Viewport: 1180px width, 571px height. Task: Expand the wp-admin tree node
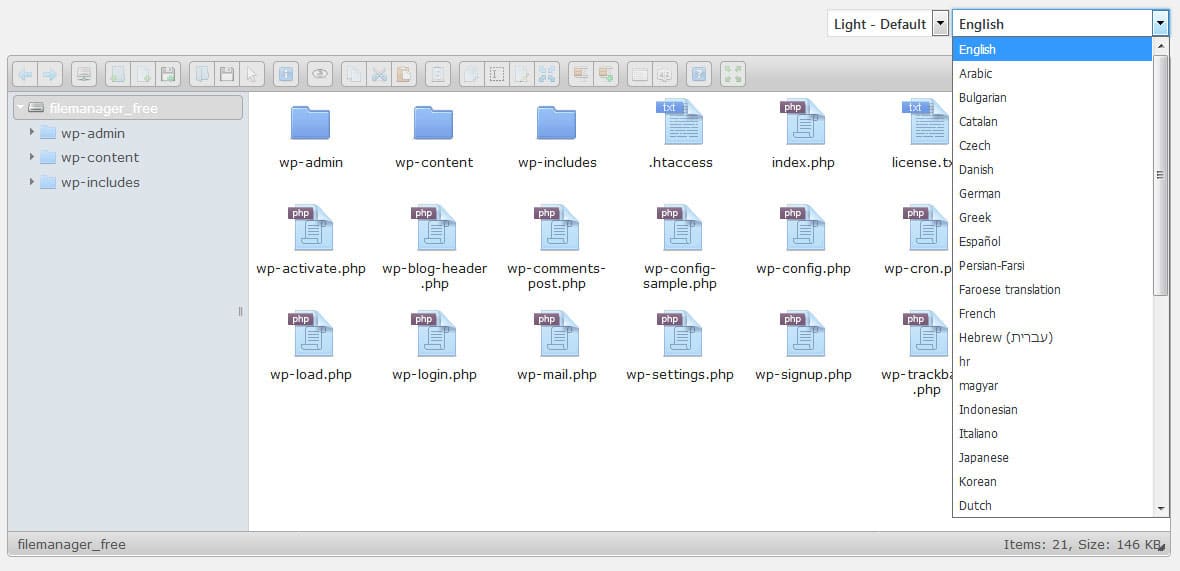[x=32, y=132]
